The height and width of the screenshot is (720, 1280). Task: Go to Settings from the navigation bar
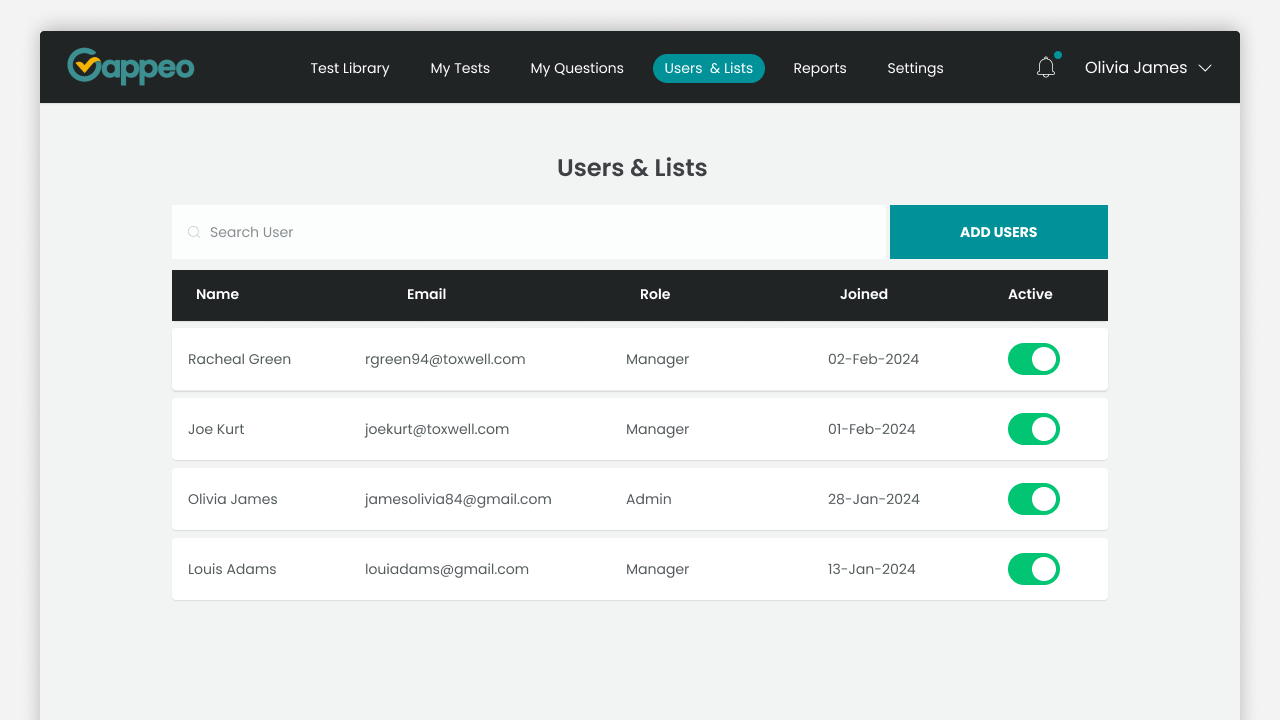915,68
